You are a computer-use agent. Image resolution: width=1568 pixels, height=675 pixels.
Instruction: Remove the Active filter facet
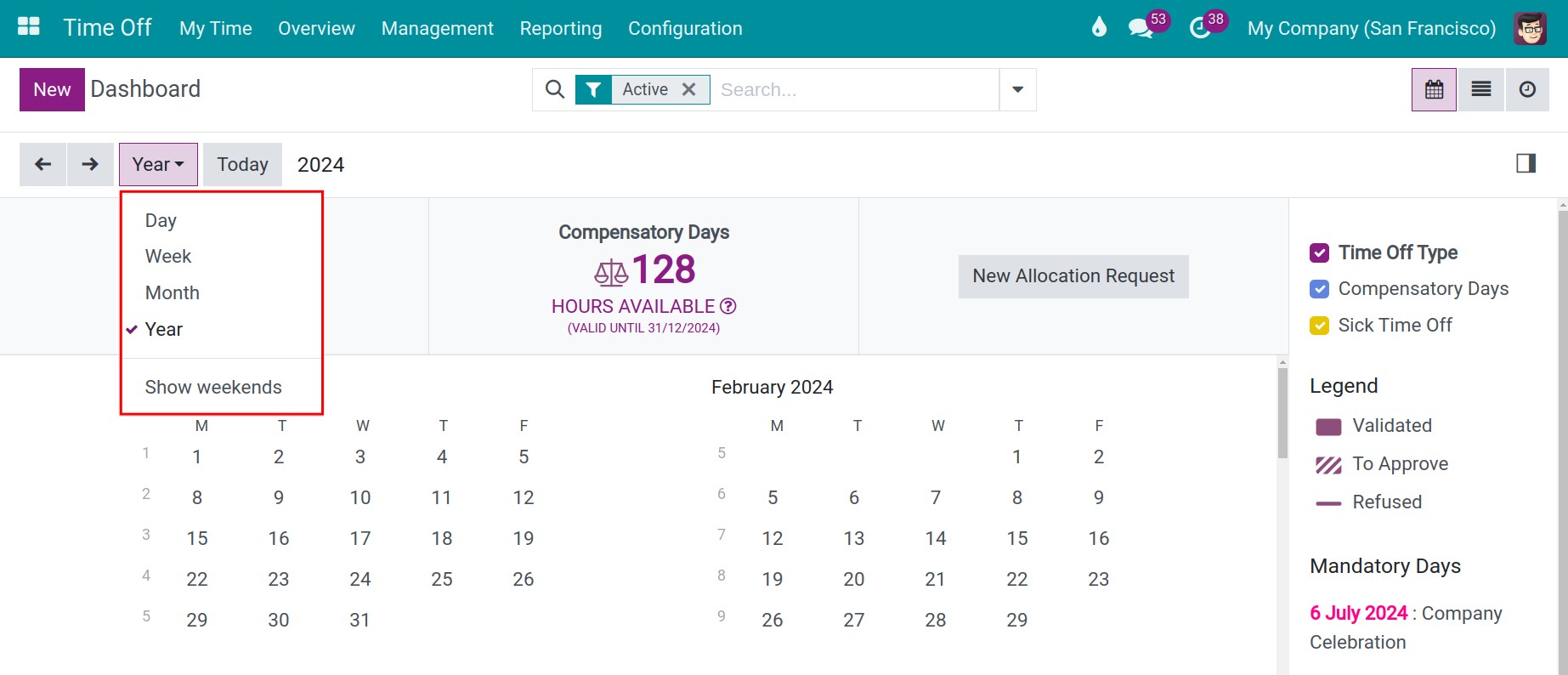point(689,89)
